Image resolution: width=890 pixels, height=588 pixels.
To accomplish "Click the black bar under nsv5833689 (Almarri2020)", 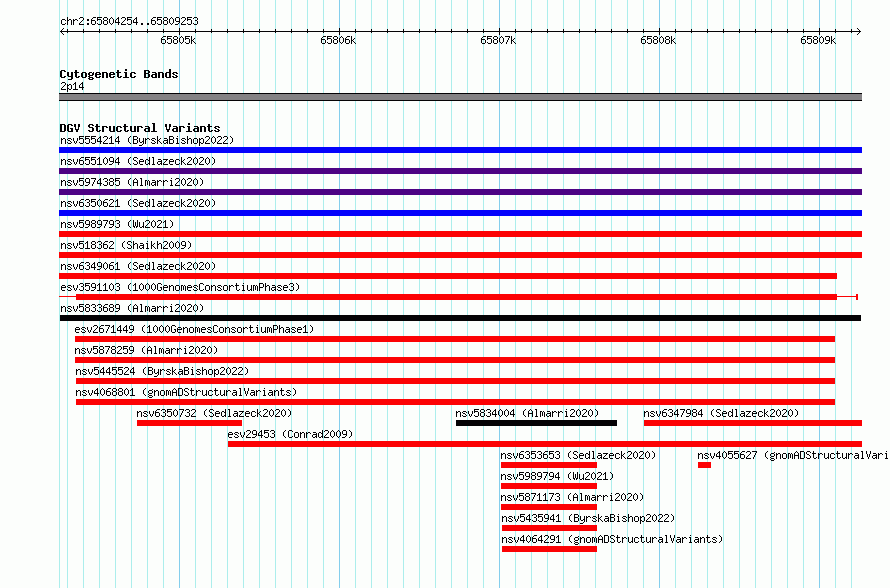I will pos(460,318).
